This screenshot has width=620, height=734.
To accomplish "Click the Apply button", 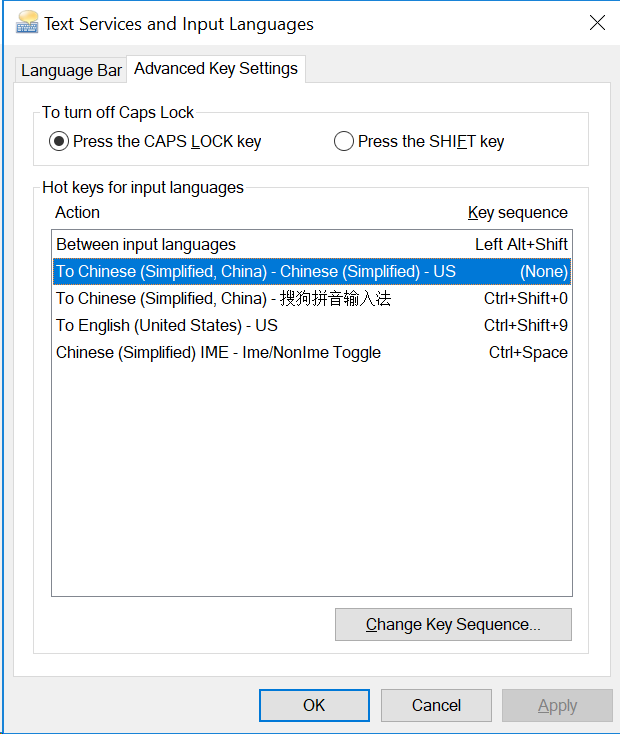I will tap(557, 705).
